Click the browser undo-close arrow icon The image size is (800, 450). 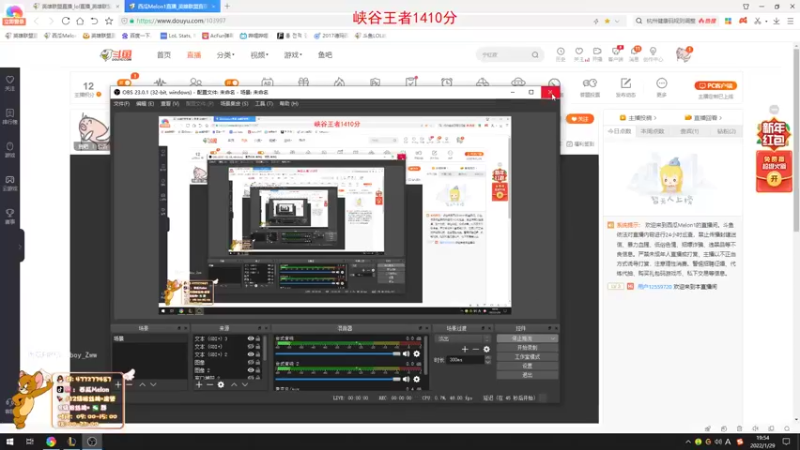pos(94,21)
